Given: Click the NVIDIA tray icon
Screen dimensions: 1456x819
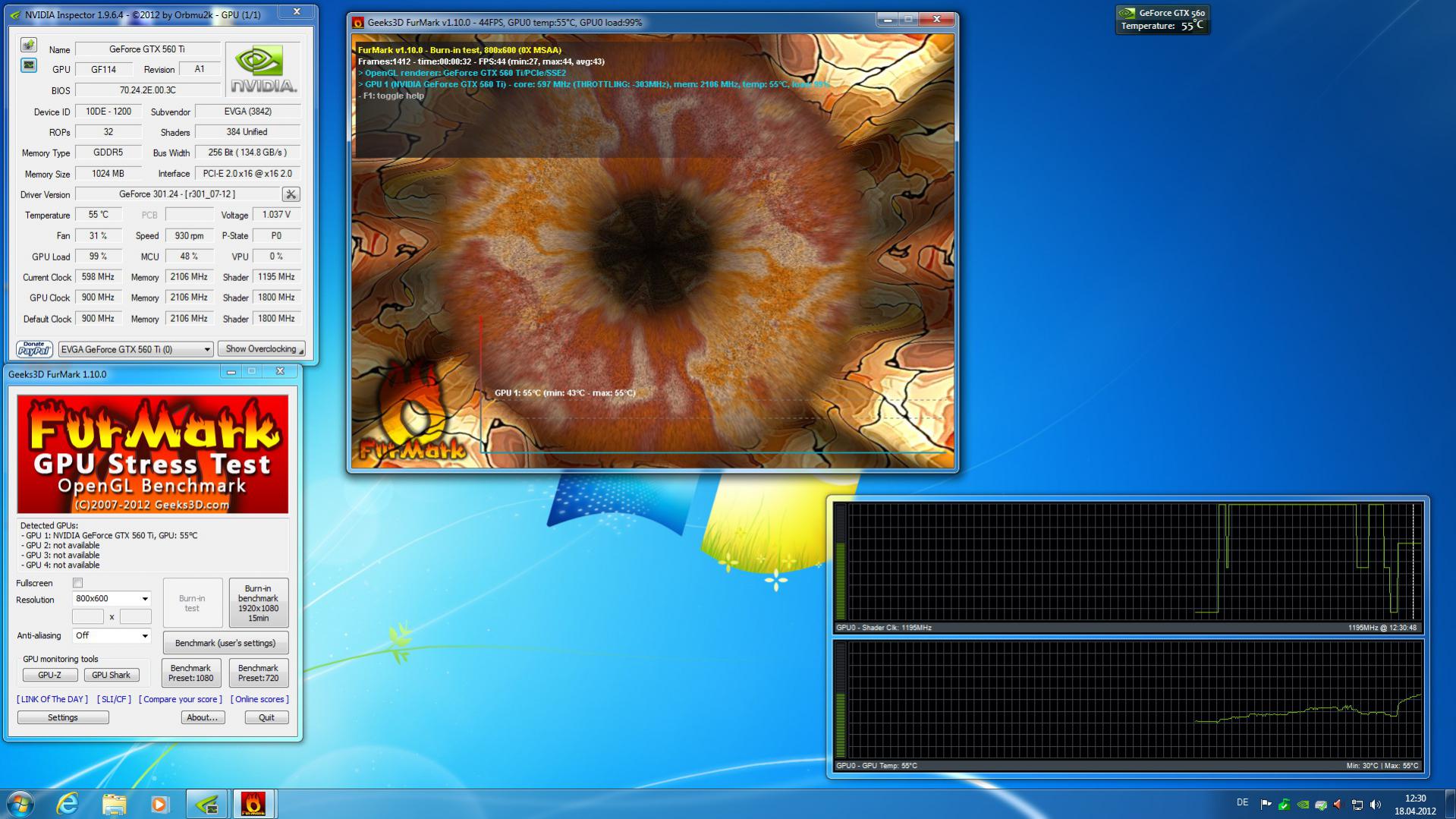Looking at the screenshot, I should pyautogui.click(x=1303, y=804).
